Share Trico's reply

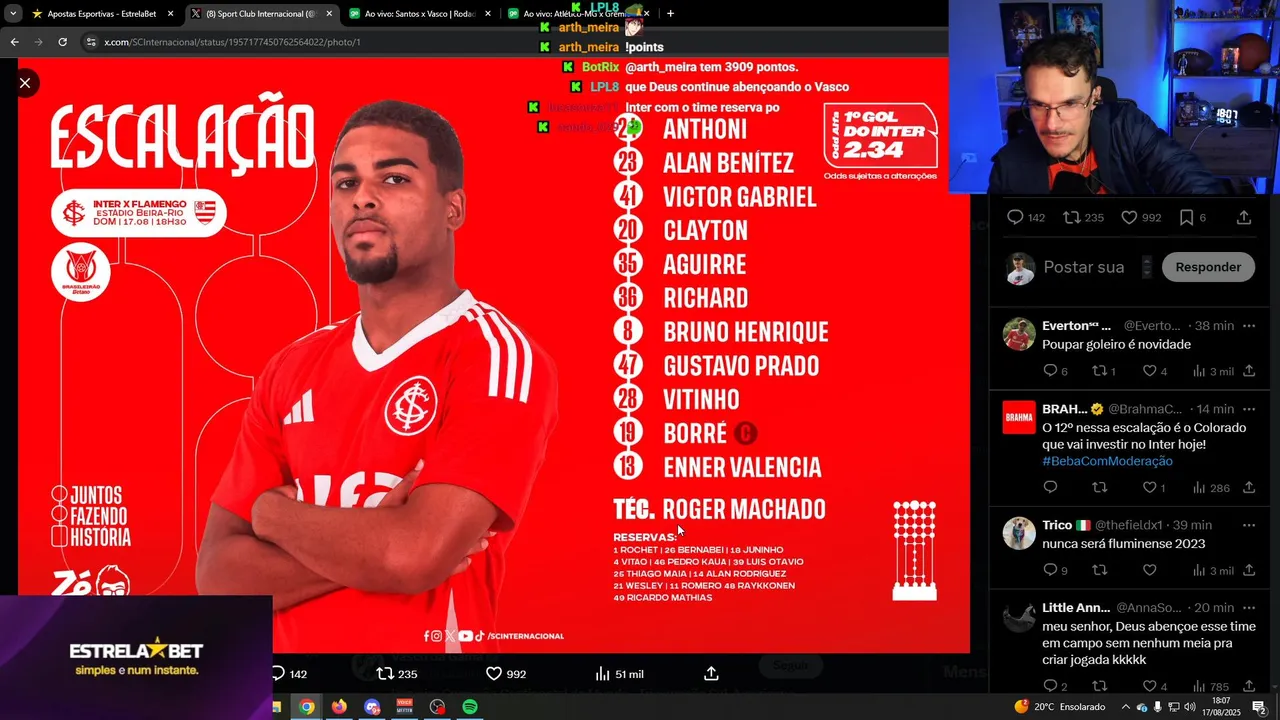1248,570
